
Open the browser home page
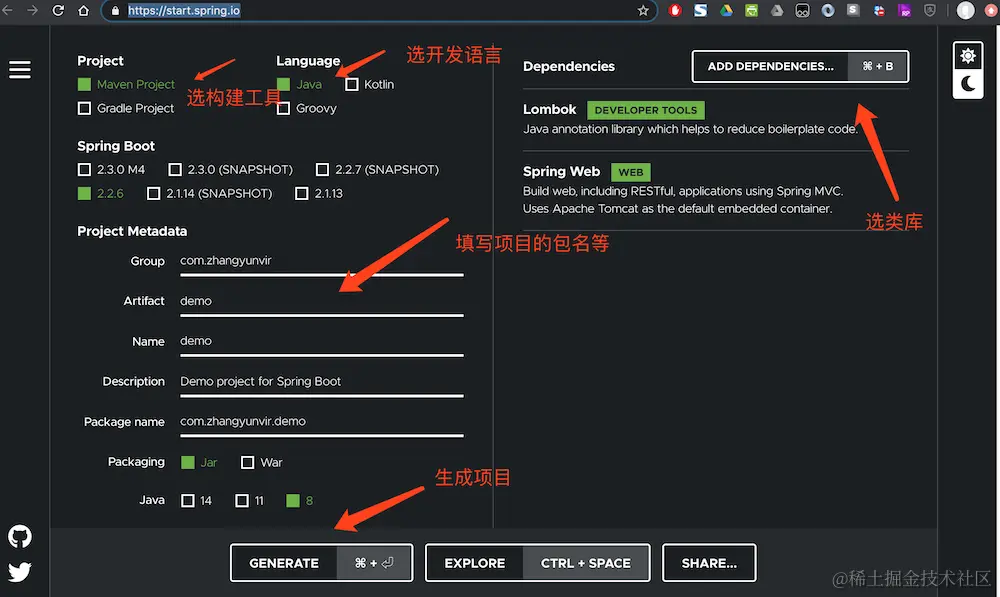(84, 10)
